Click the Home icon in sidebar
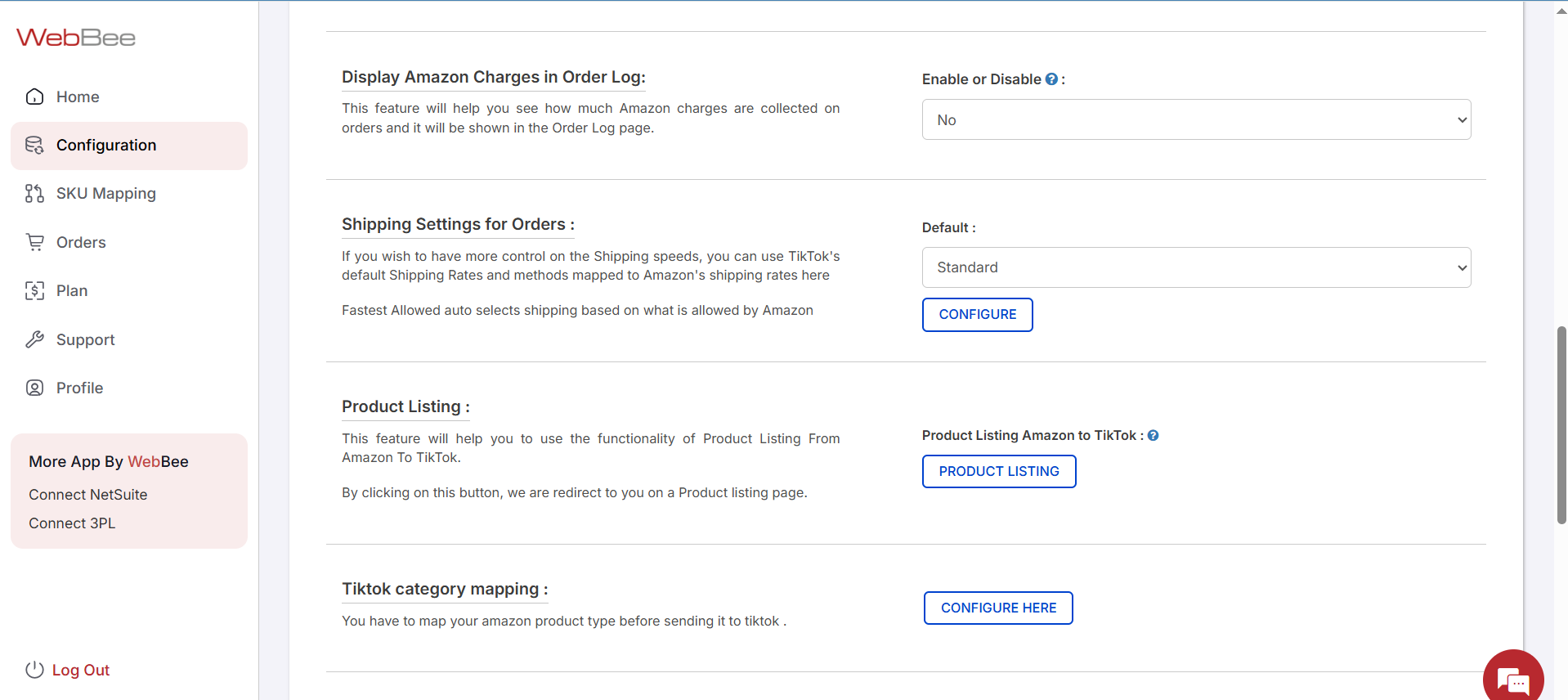 pos(34,96)
